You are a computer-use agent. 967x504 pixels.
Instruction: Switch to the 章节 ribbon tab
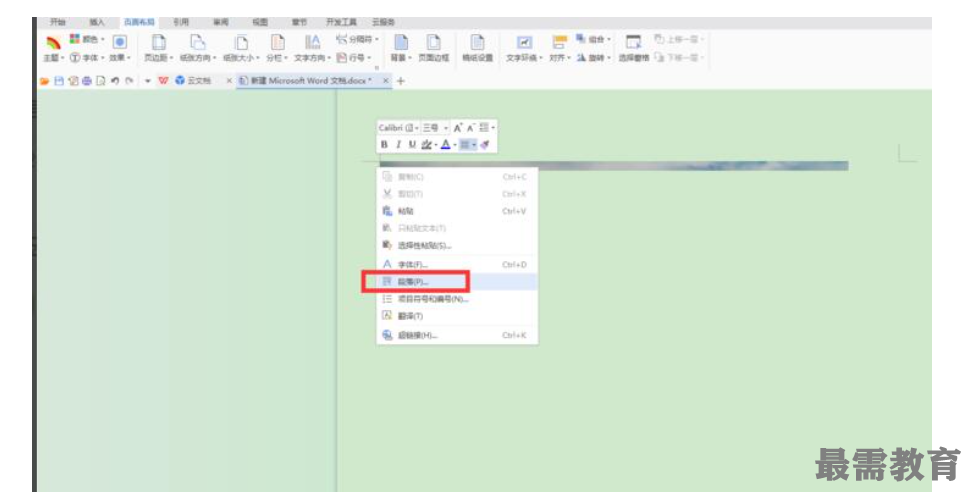point(299,22)
